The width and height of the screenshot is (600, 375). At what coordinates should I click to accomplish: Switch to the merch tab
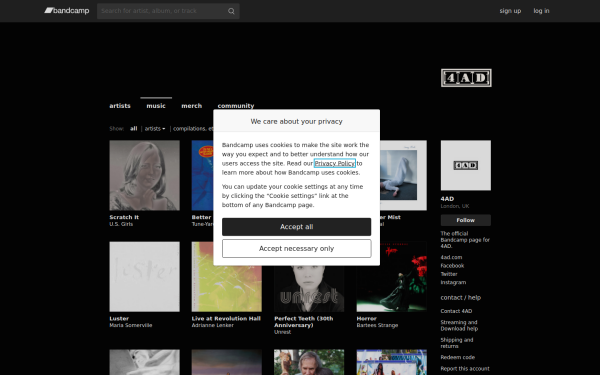point(191,106)
